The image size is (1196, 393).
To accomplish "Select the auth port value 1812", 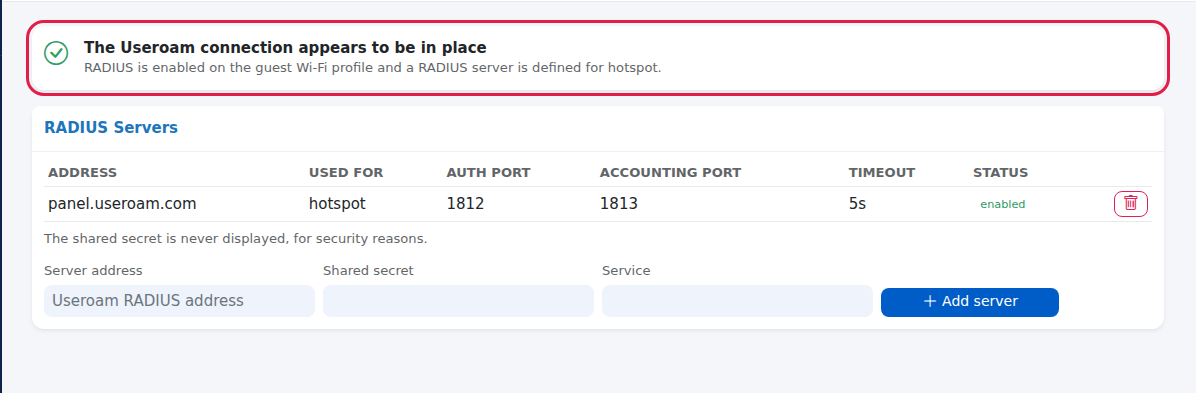I will tap(465, 204).
